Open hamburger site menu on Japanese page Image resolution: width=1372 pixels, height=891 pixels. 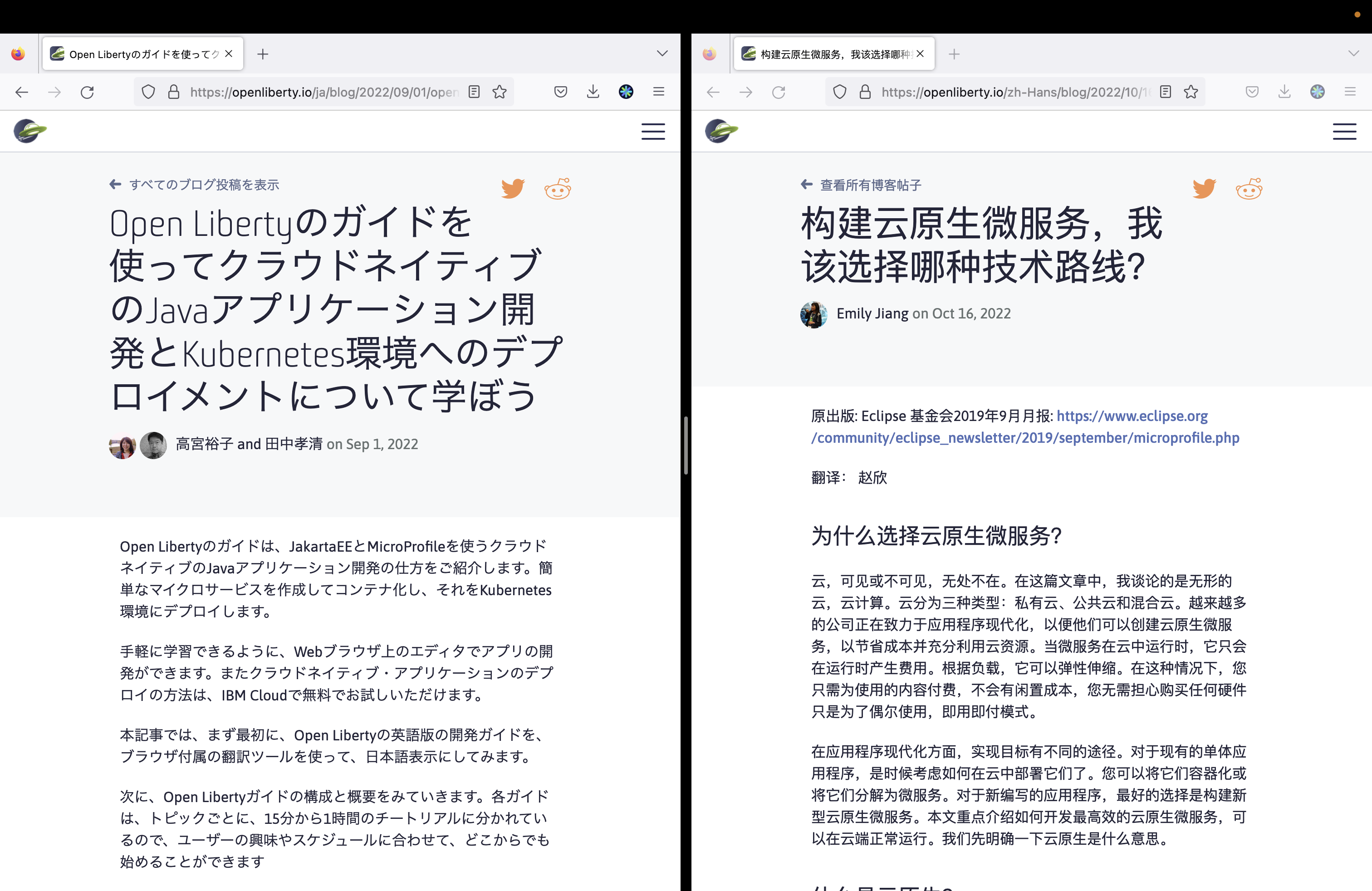click(653, 132)
